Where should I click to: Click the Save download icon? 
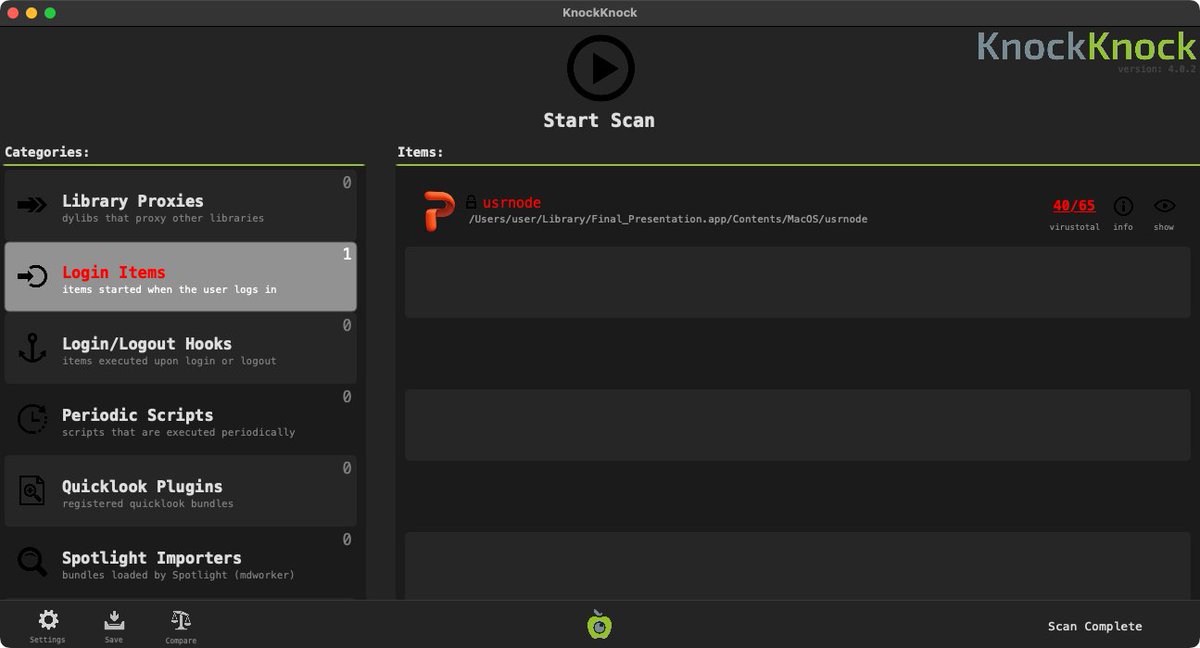[114, 620]
